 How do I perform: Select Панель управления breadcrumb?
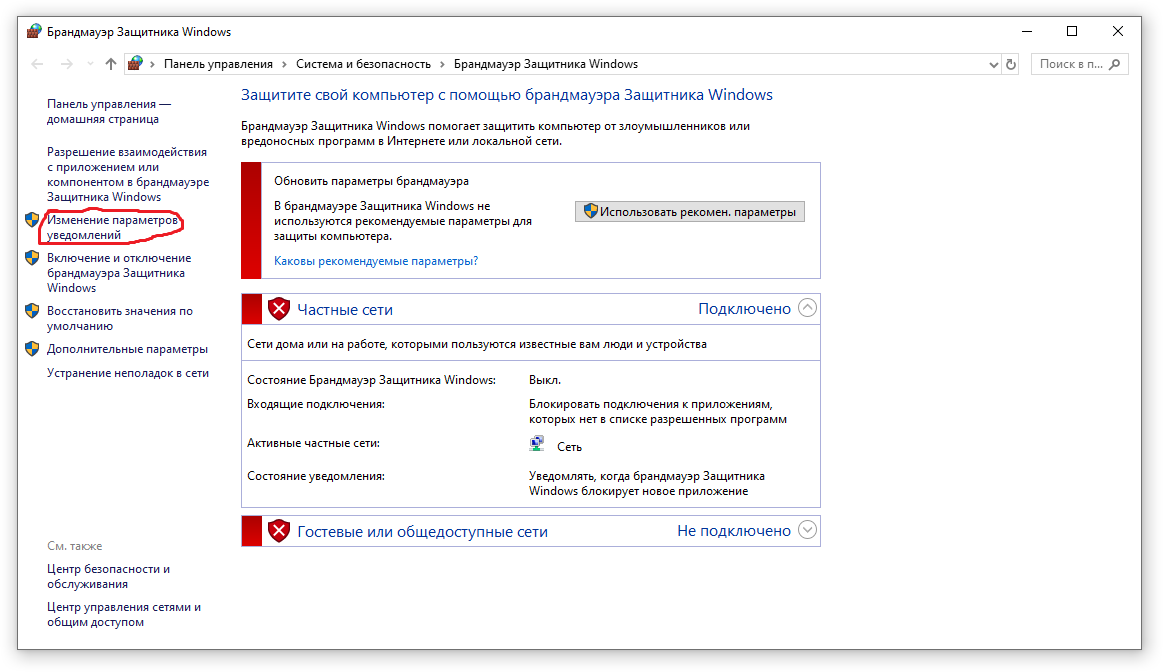(218, 65)
